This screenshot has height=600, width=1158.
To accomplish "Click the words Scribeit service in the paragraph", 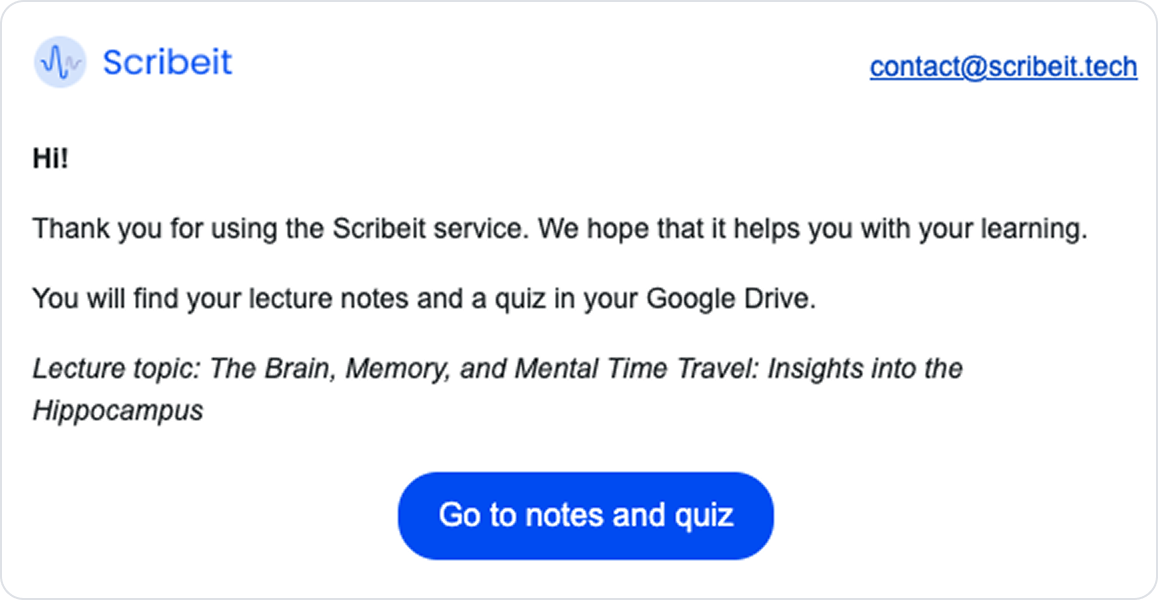I will tap(431, 230).
